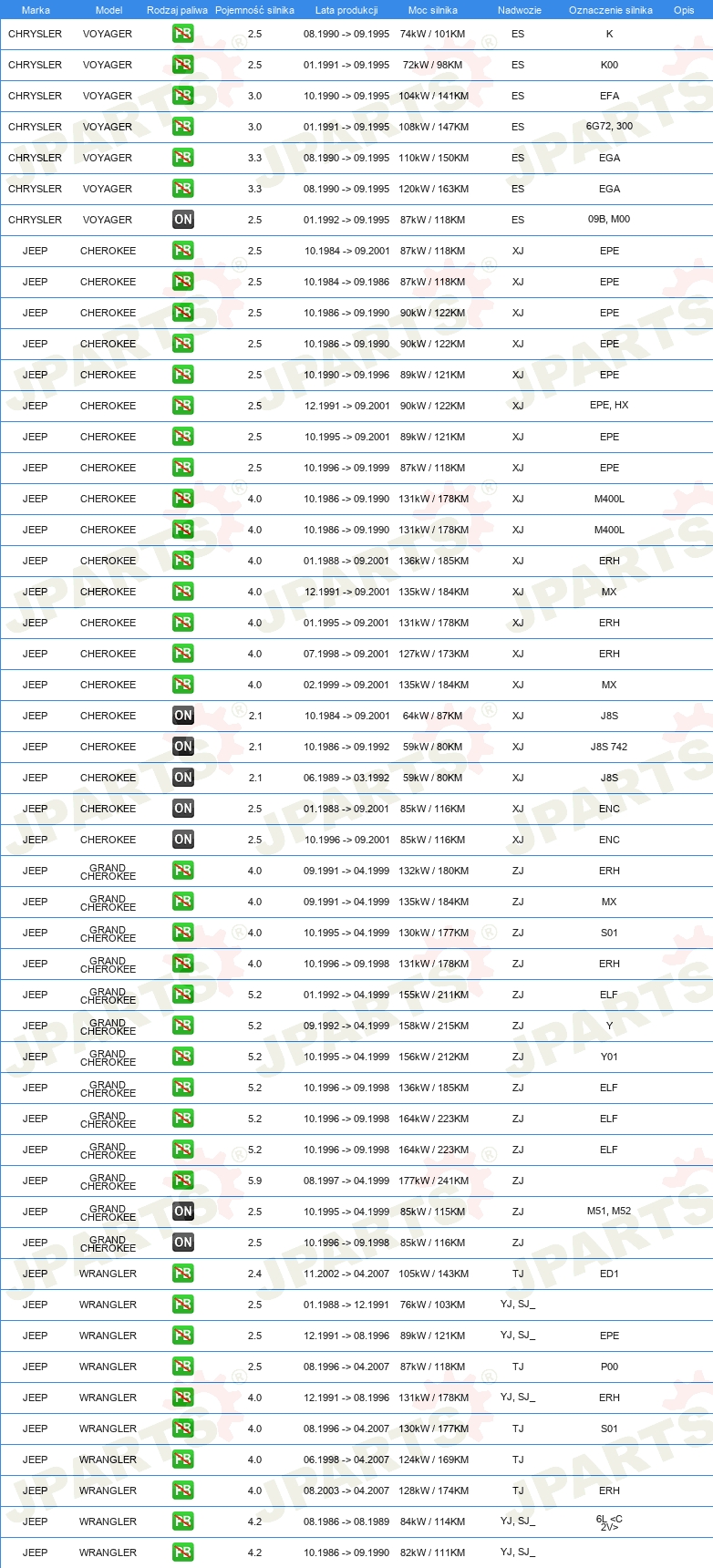Screen dimensions: 713x1568
Task: Select engine code cell ED1
Action: pos(609,1274)
